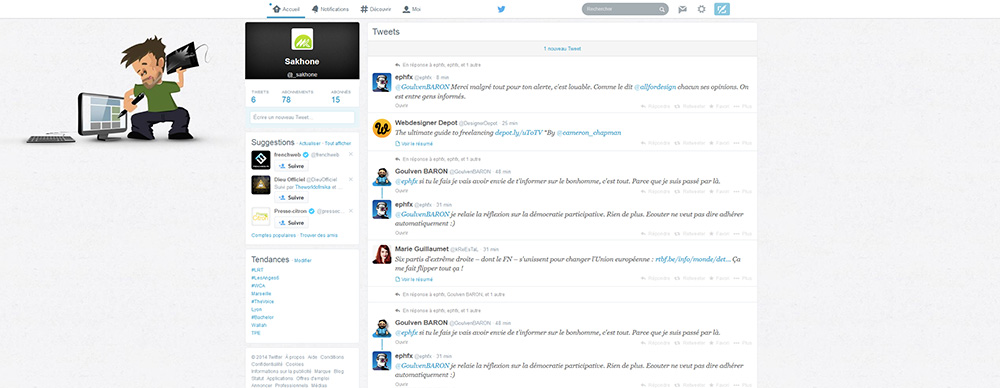Click Modifier next to Tendances
1000x388 pixels.
point(303,261)
